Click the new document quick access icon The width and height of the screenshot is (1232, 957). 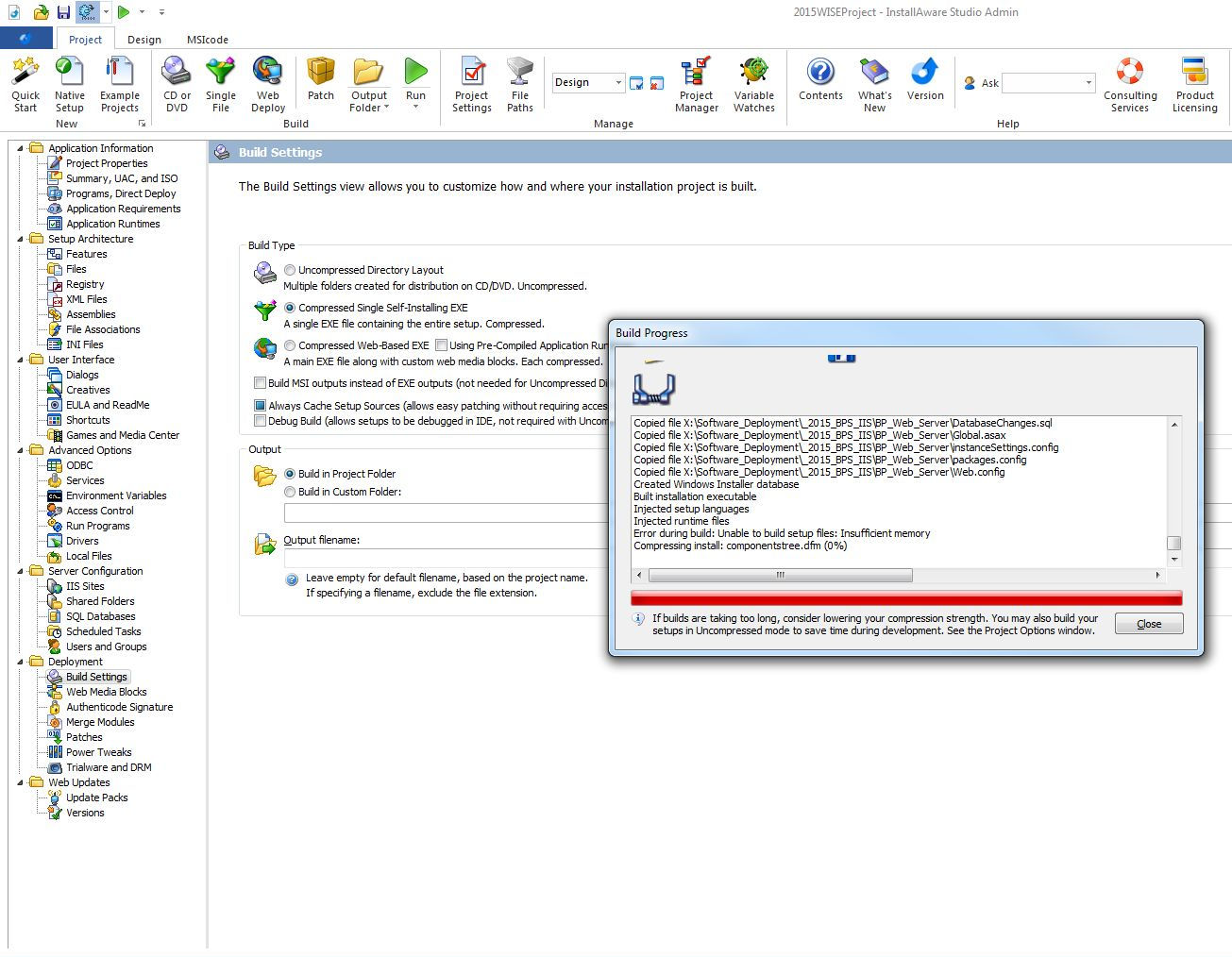(13, 12)
